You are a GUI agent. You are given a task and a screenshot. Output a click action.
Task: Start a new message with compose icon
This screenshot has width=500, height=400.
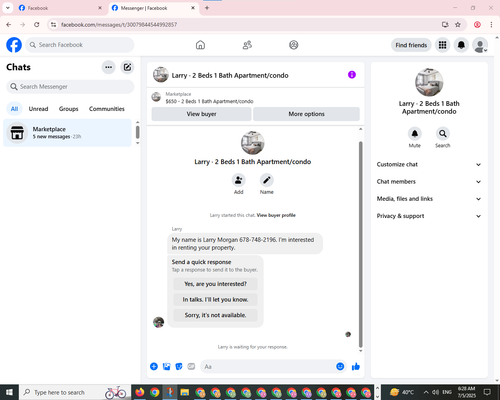[127, 67]
